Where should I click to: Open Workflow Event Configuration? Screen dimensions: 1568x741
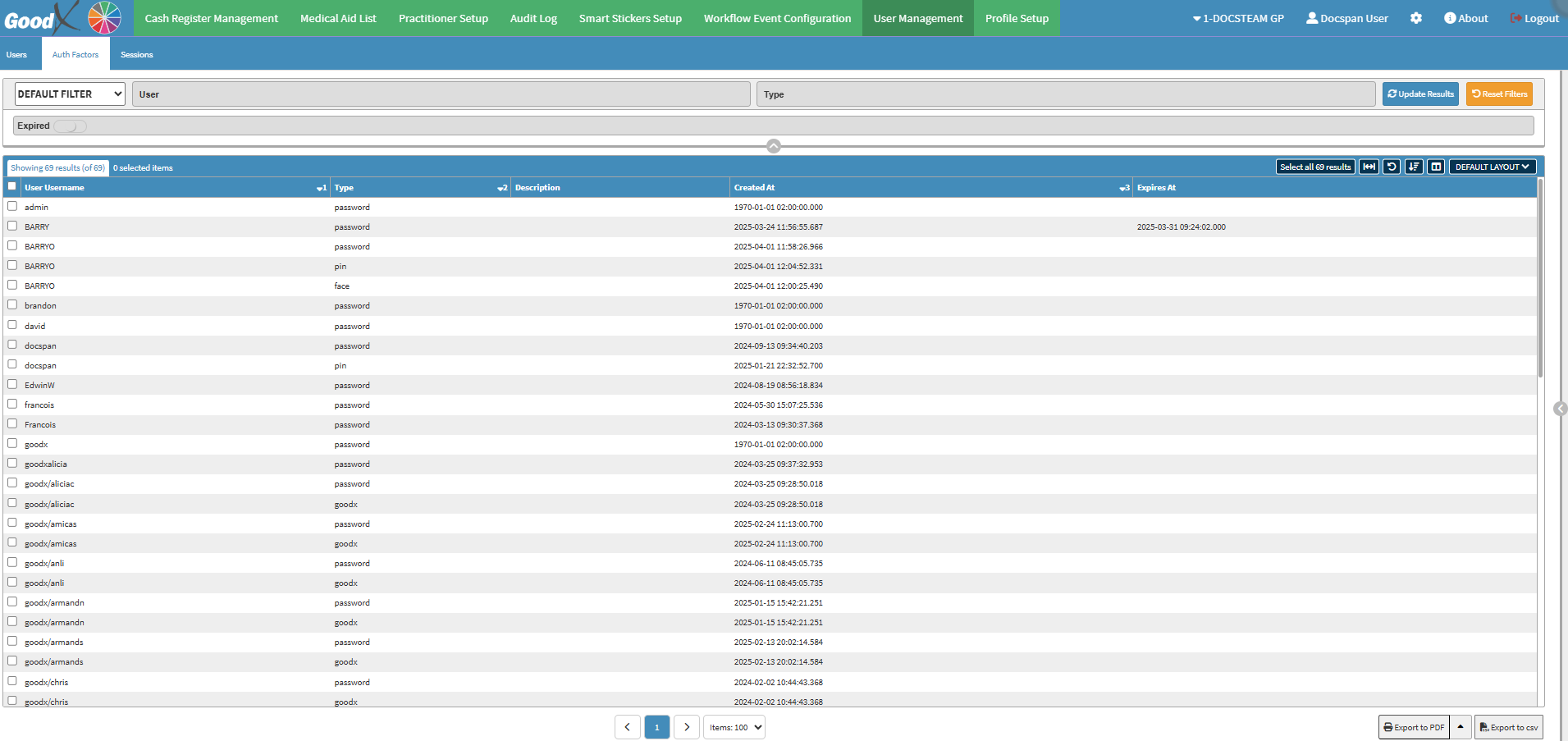777,18
